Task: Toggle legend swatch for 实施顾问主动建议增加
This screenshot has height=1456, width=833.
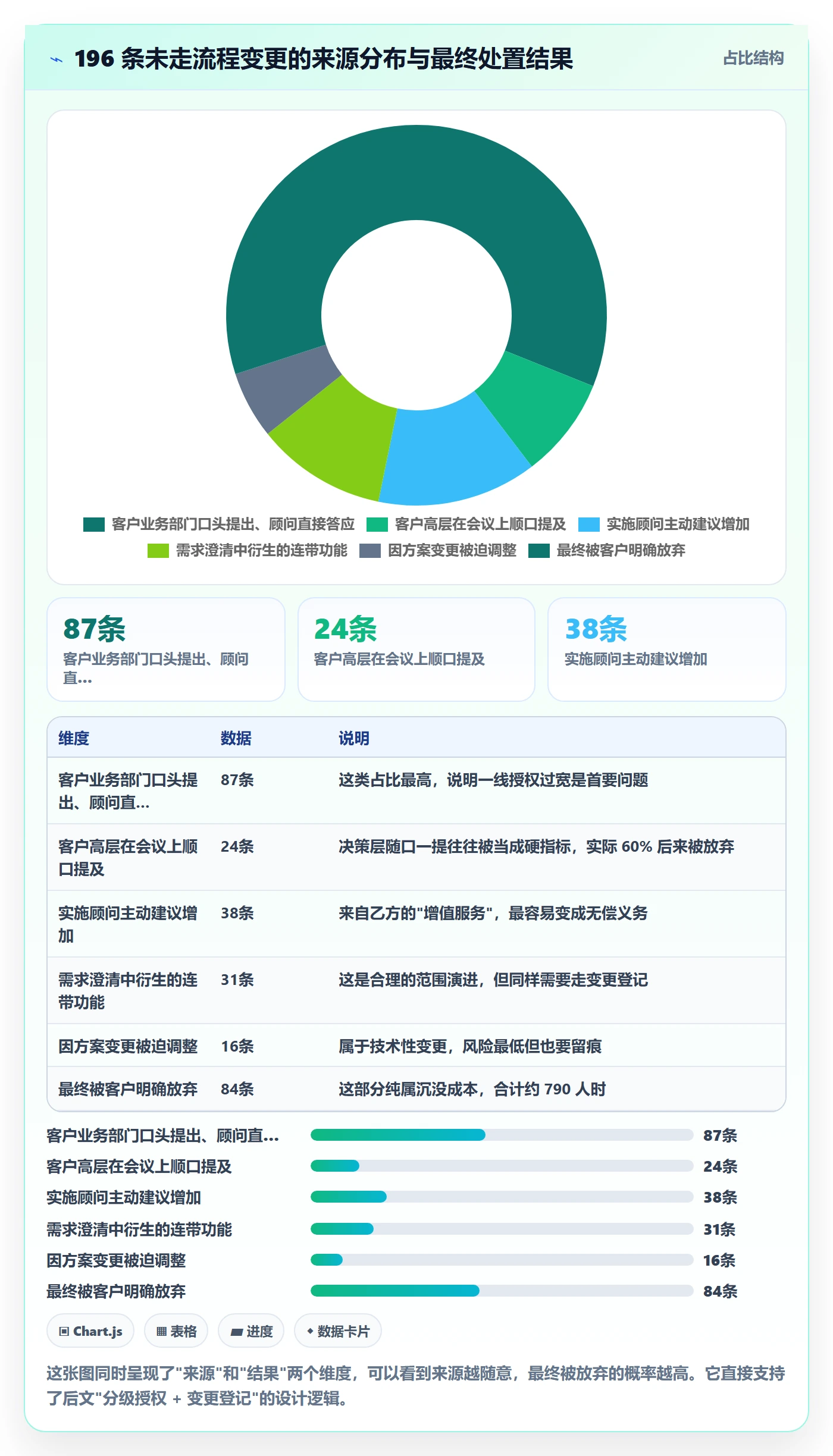Action: (589, 524)
